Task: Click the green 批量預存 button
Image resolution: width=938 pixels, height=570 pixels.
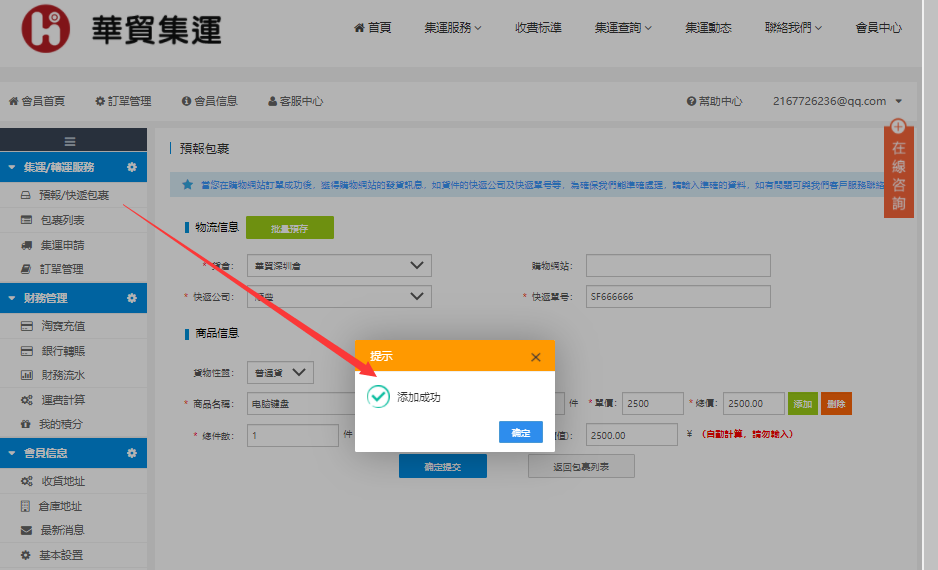Action: (289, 228)
